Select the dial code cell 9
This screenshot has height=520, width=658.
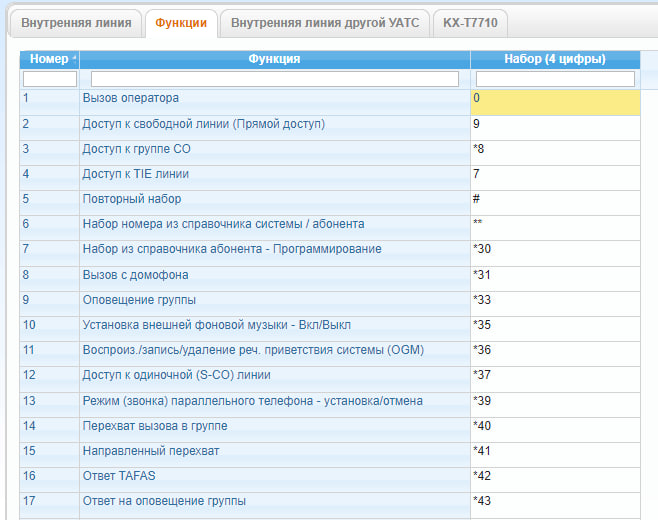(x=555, y=128)
